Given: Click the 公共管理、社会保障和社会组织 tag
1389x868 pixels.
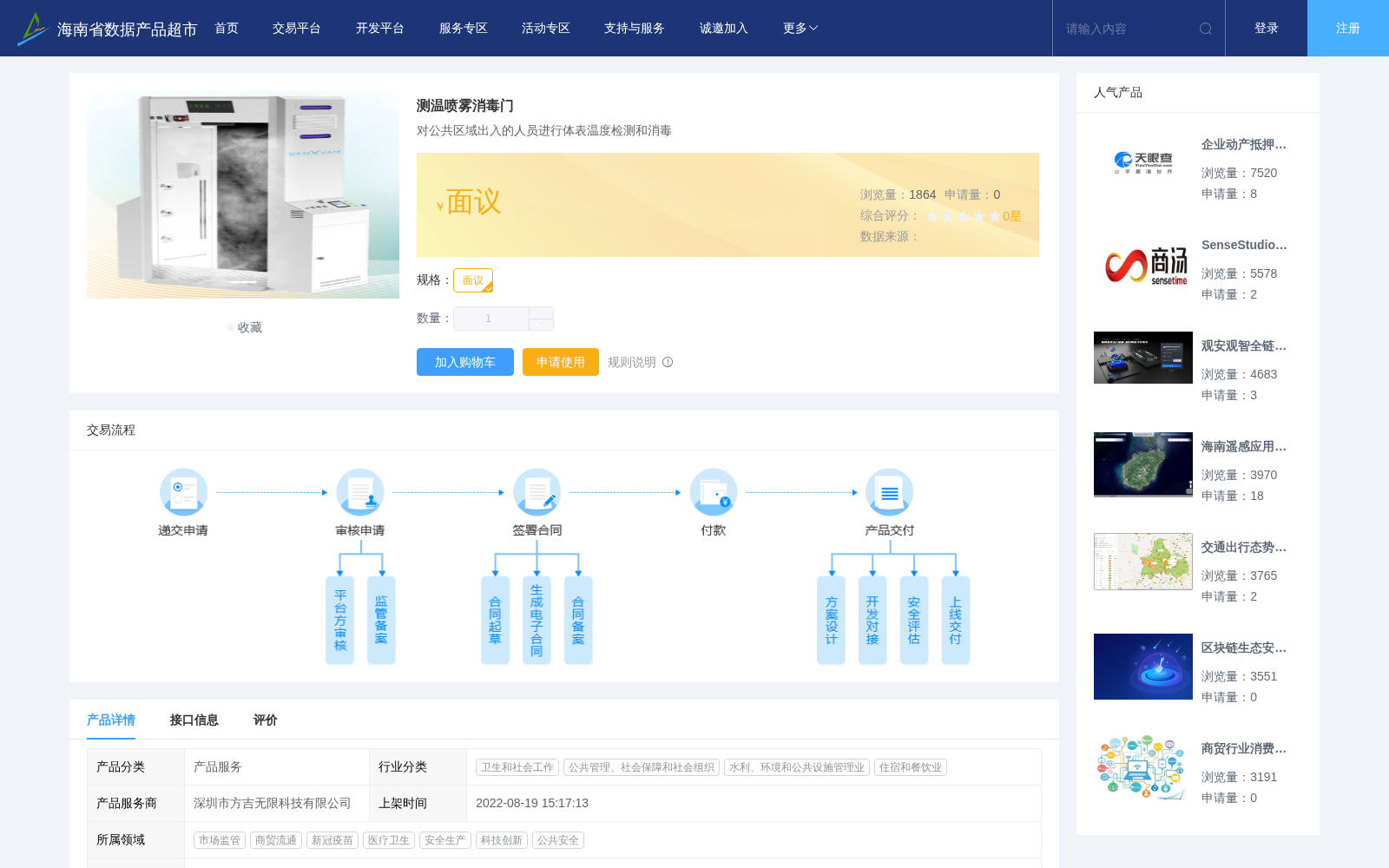Looking at the screenshot, I should 642,767.
